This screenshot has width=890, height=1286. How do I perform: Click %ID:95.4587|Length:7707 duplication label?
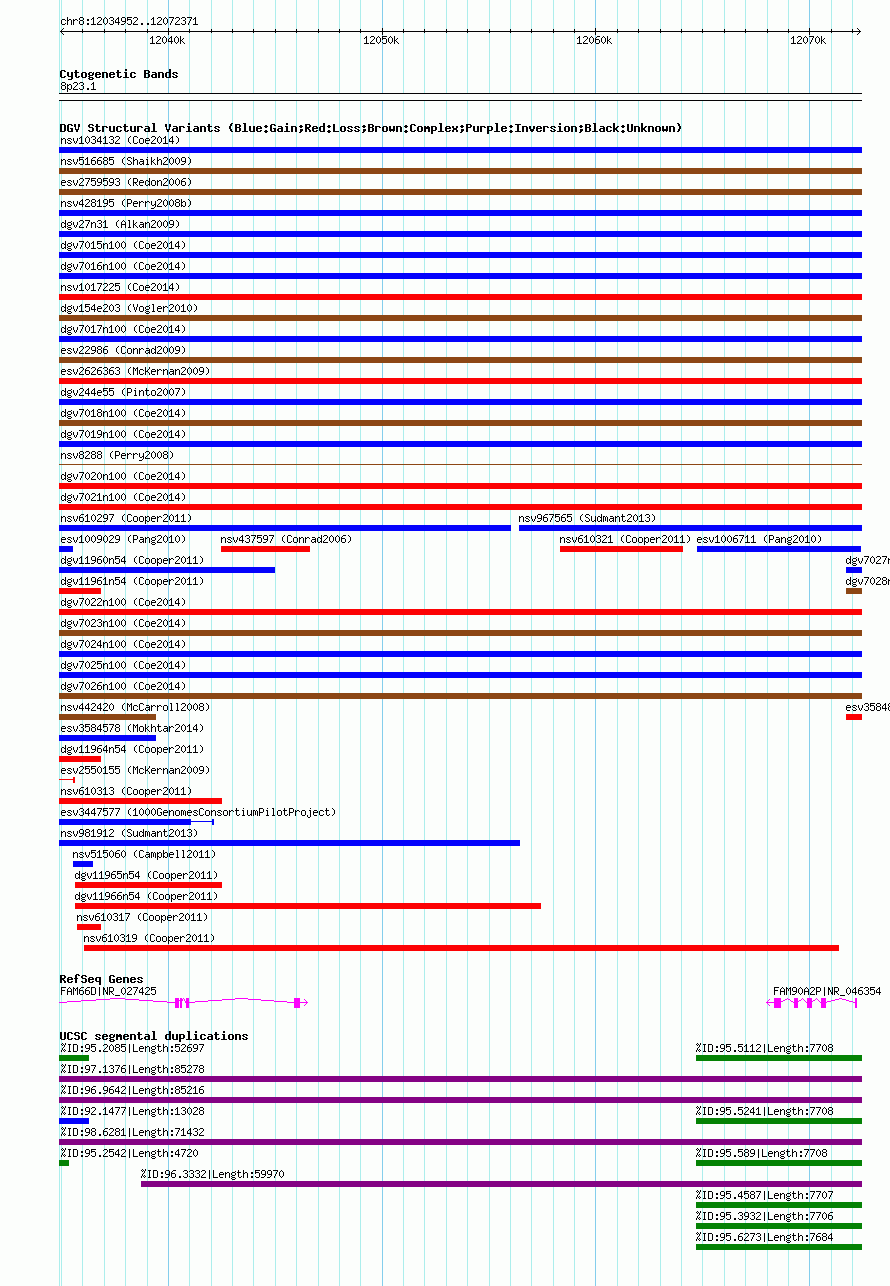point(765,1195)
